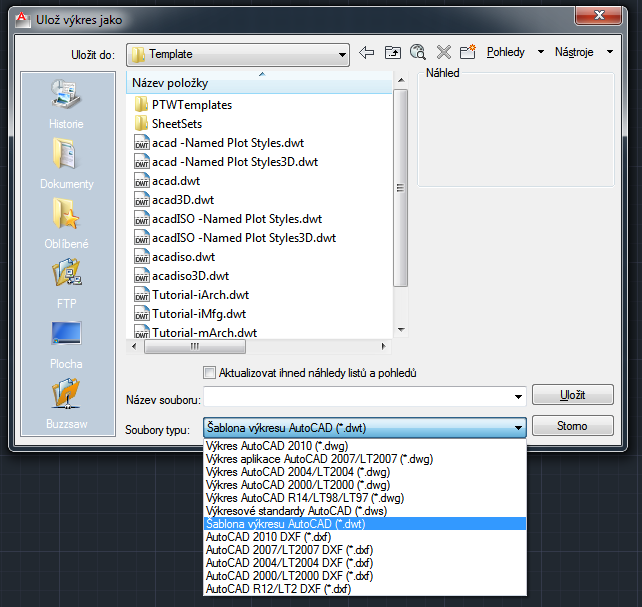Click the horizontal scroll left arrow

[x=134, y=346]
